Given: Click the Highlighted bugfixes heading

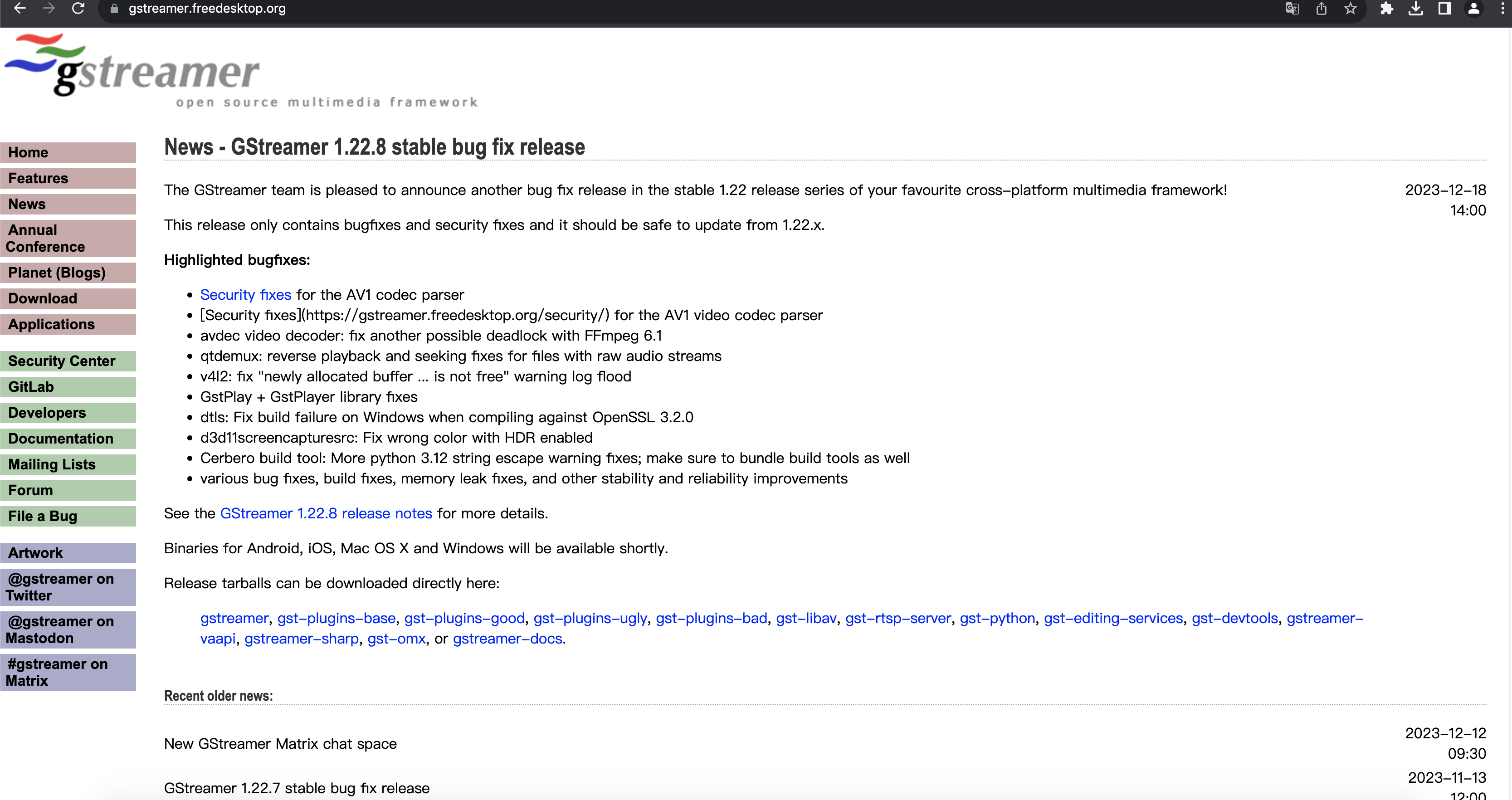Looking at the screenshot, I should pos(237,260).
